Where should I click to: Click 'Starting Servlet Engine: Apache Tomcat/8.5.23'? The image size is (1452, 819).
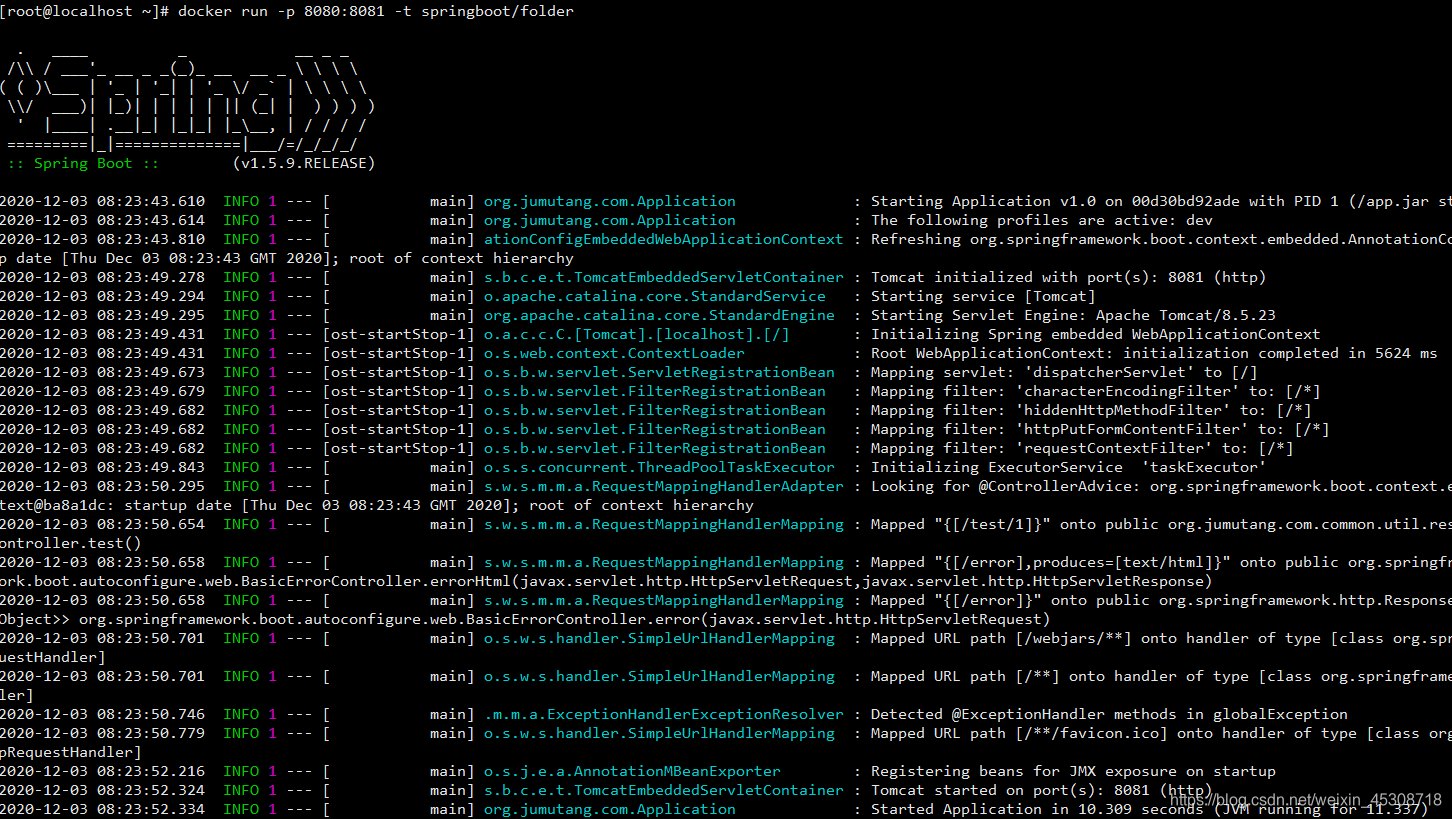pos(1073,315)
